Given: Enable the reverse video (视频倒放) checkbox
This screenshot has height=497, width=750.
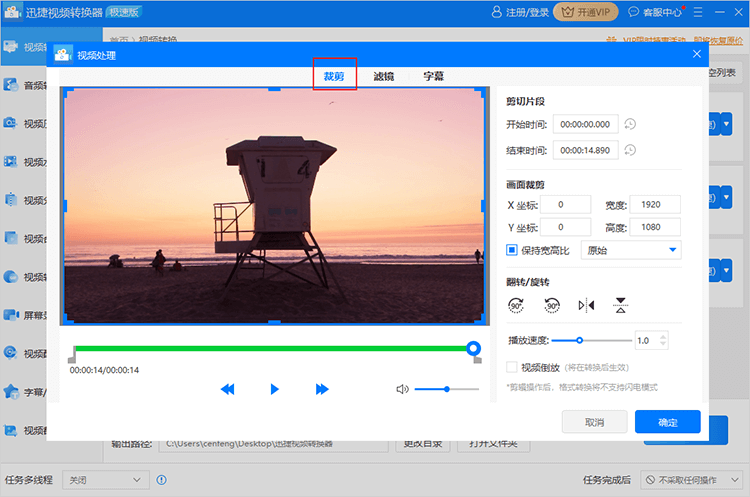Looking at the screenshot, I should click(512, 367).
